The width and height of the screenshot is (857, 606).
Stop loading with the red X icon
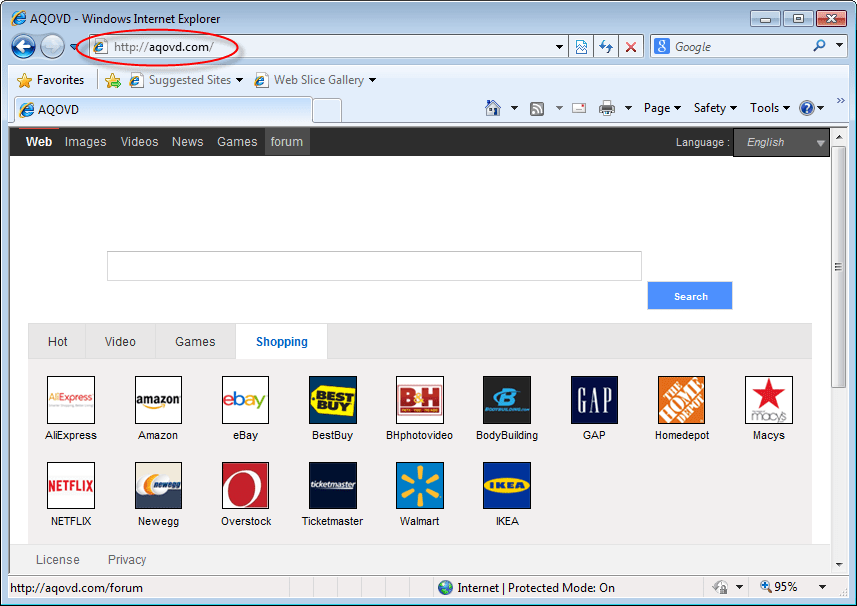point(631,47)
